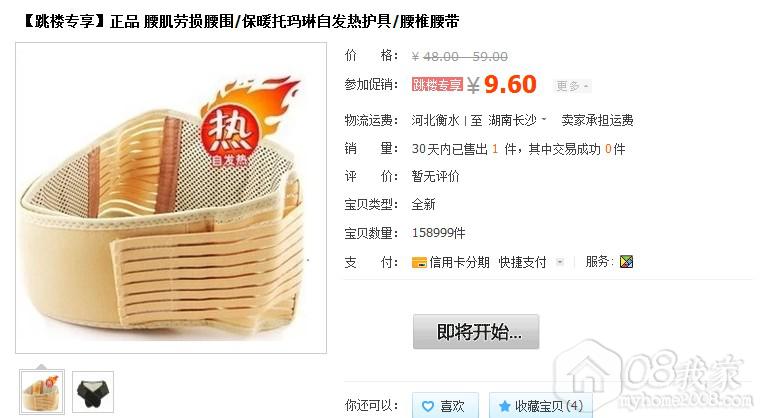The image size is (760, 418).
Task: Open the 湖南长沙 destination dropdown
Action: pos(517,120)
